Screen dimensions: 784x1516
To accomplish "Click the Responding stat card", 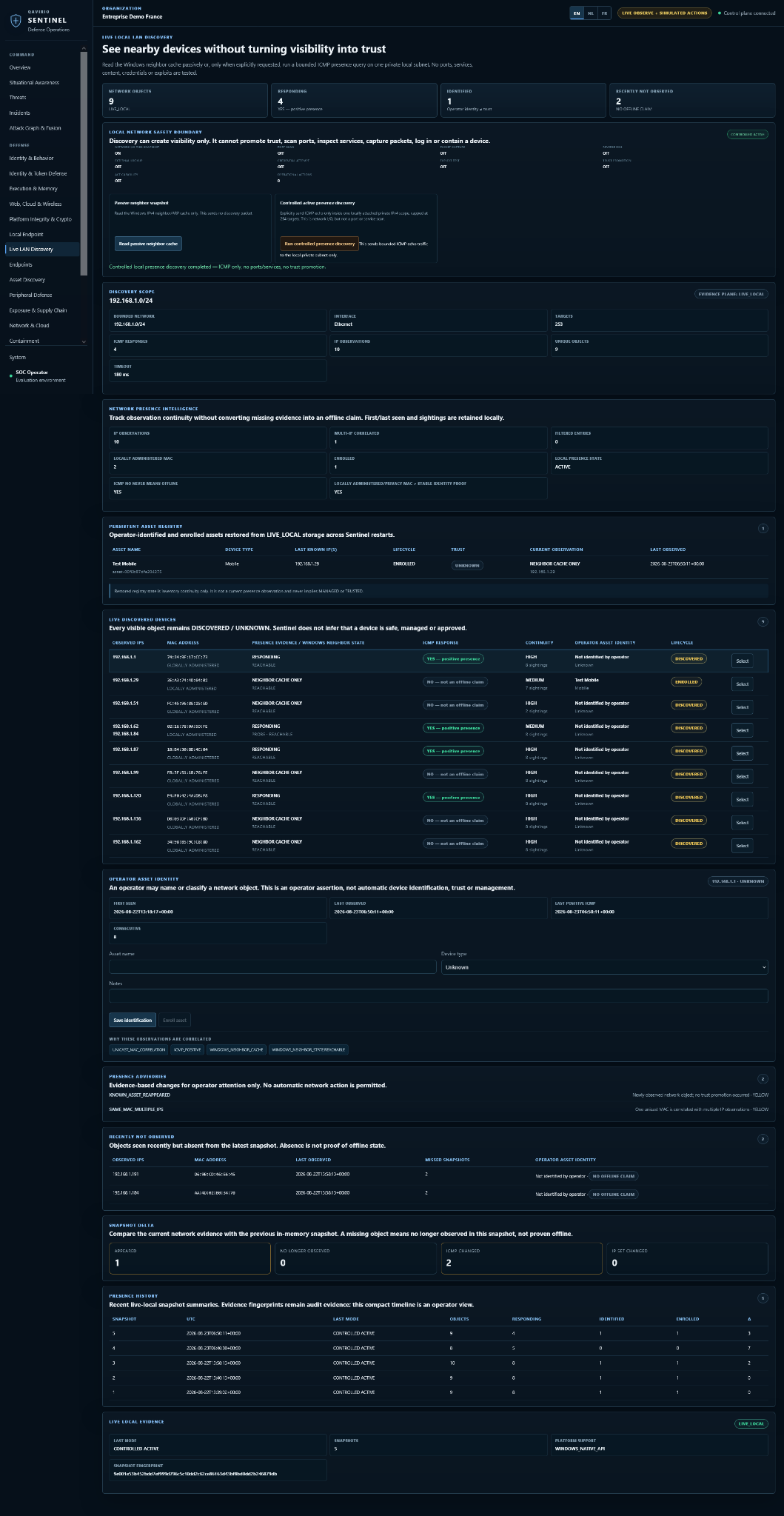I will pos(354,100).
